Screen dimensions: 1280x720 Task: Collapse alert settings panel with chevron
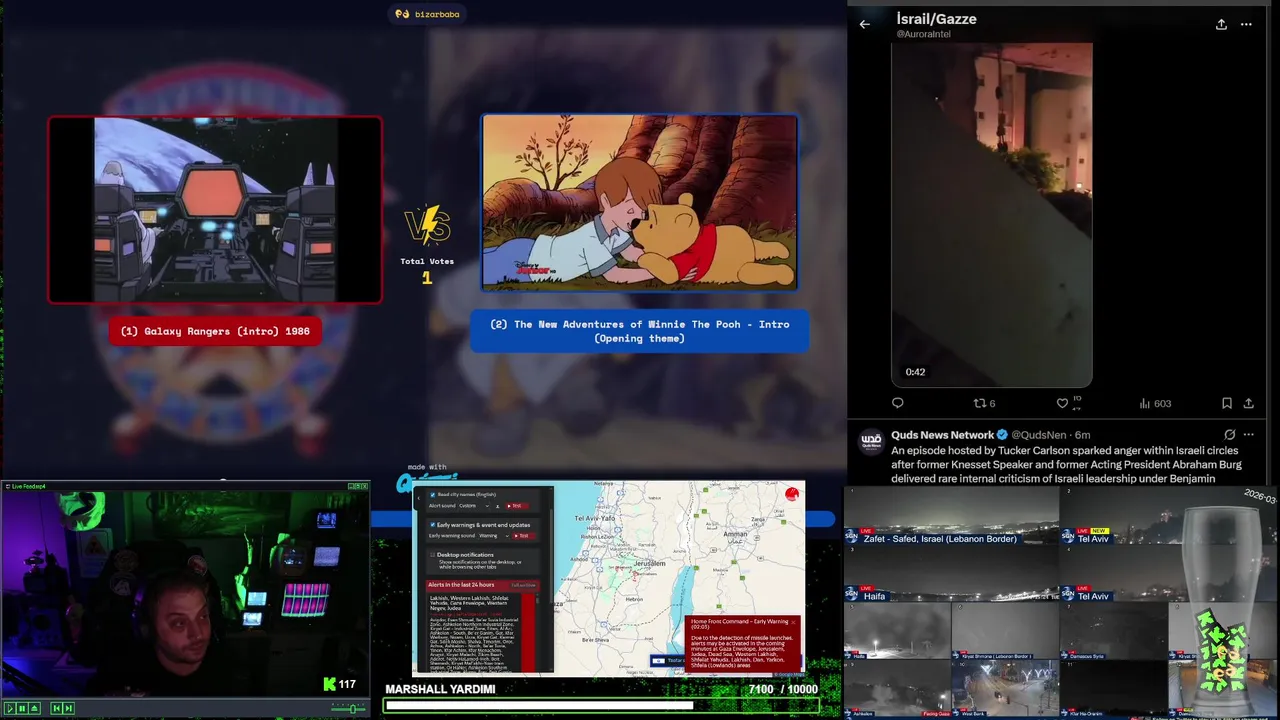point(418,498)
